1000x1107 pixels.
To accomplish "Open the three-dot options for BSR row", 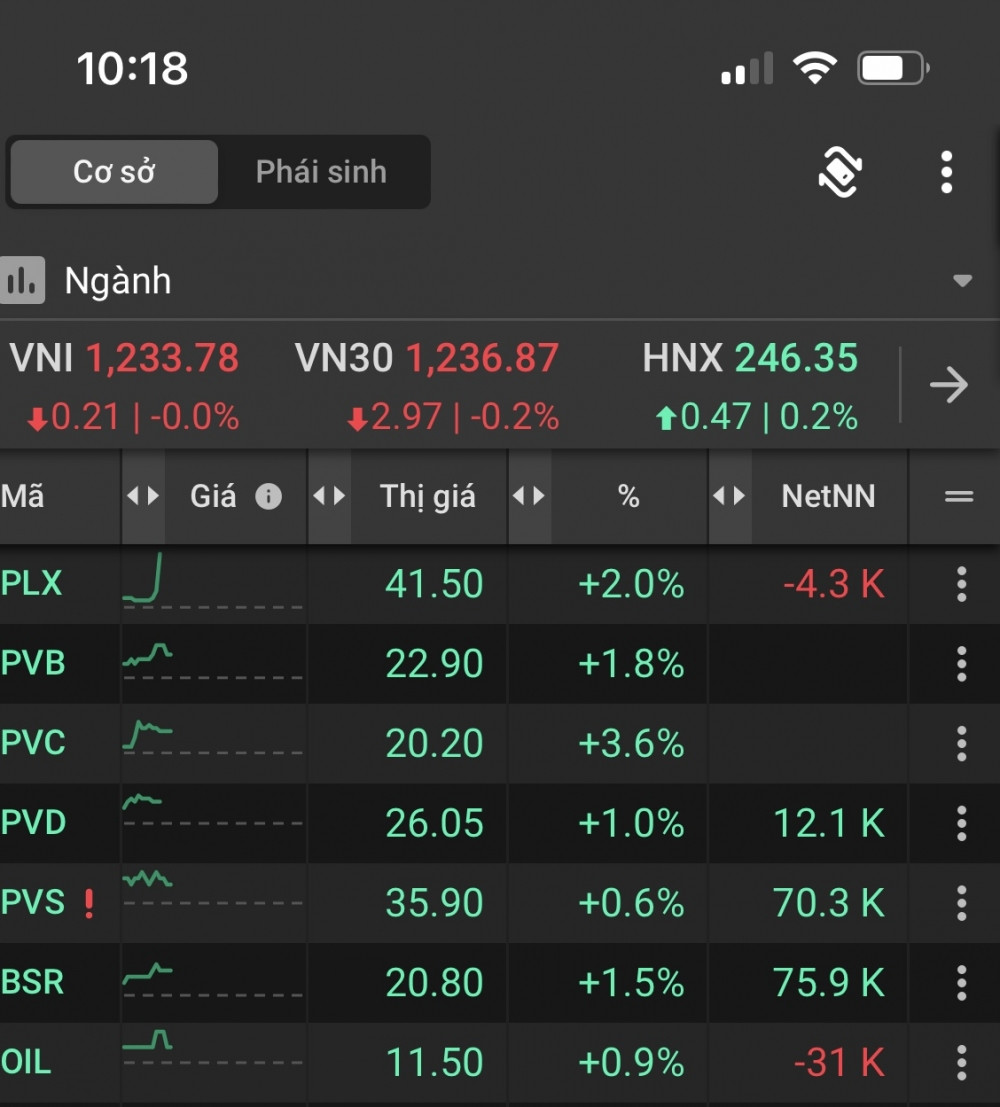I will pos(960,983).
